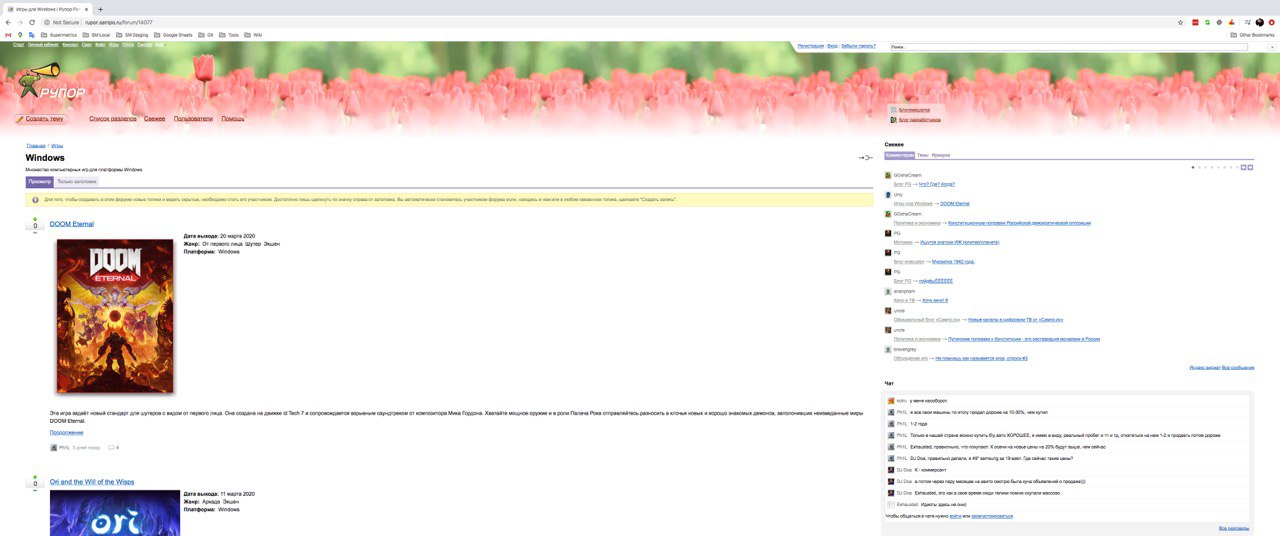The width and height of the screenshot is (1280, 536).
Task: Go to Главная in the breadcrumb
Action: [36, 146]
